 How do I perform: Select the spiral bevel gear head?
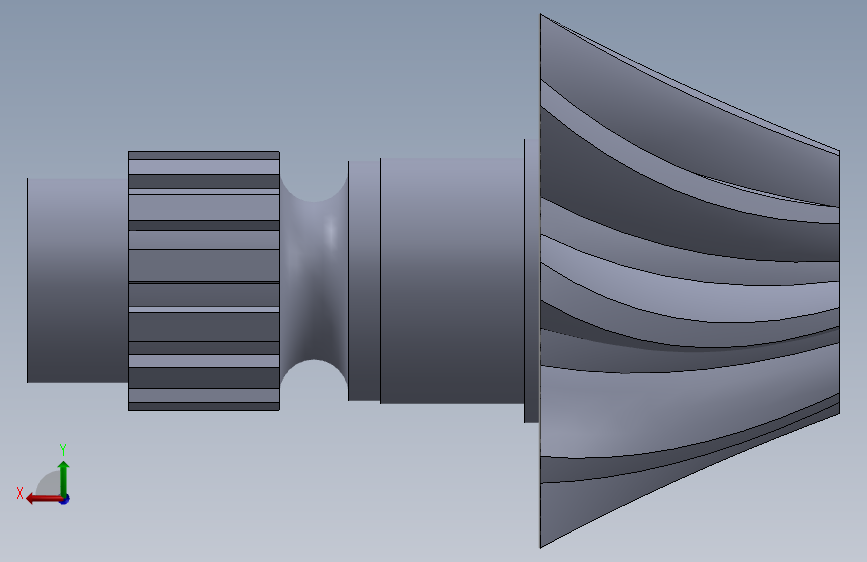pos(690,281)
